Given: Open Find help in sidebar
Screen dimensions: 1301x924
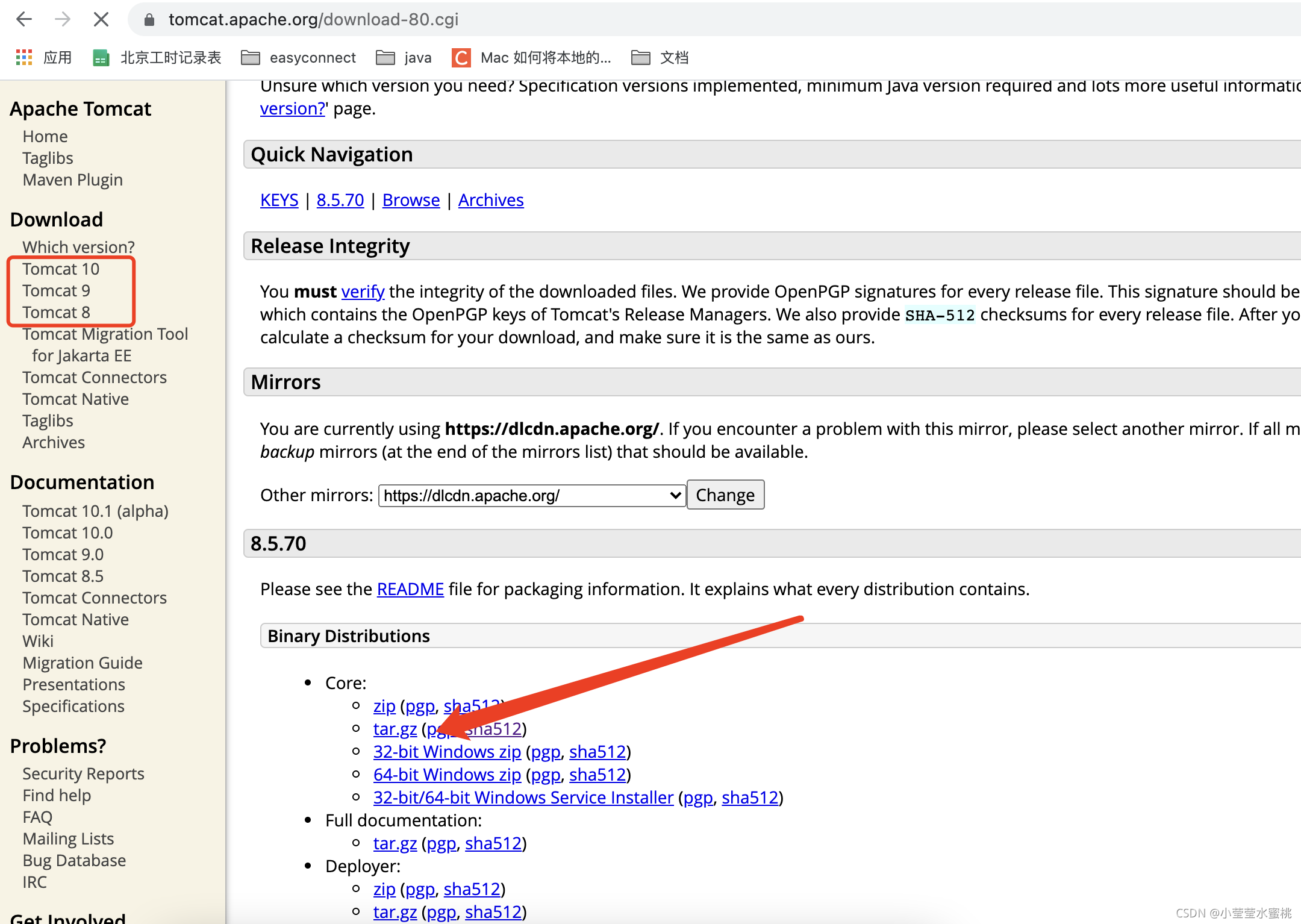Looking at the screenshot, I should tap(57, 796).
